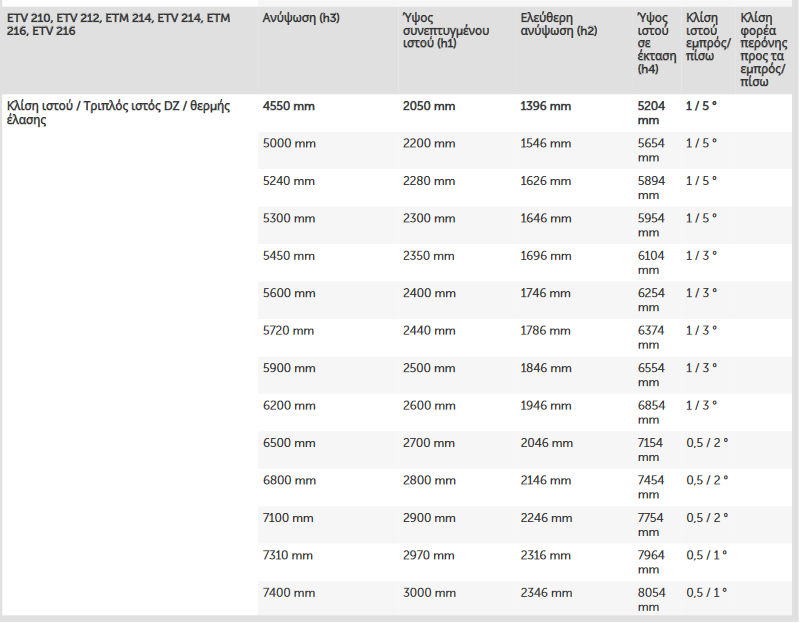800x623 pixels.
Task: Select the 'Κλίση φορέα περόνης' column header
Action: coord(763,50)
